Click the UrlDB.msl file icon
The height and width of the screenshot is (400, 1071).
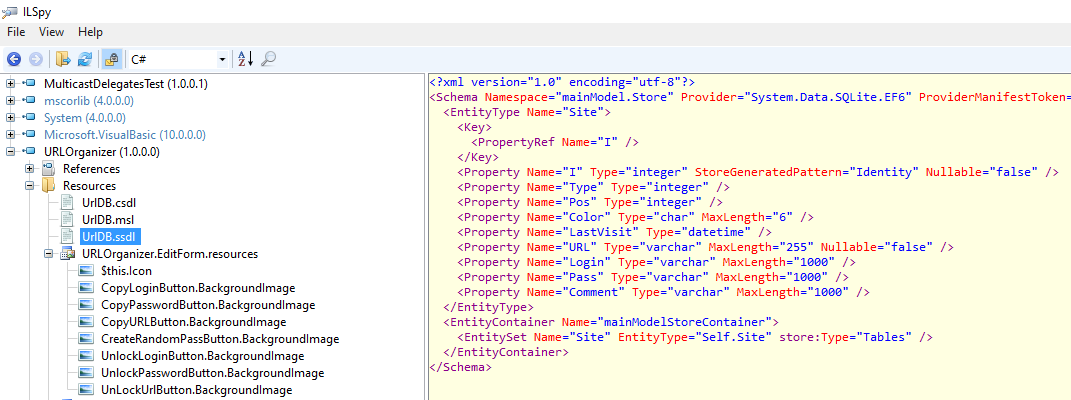(67, 220)
